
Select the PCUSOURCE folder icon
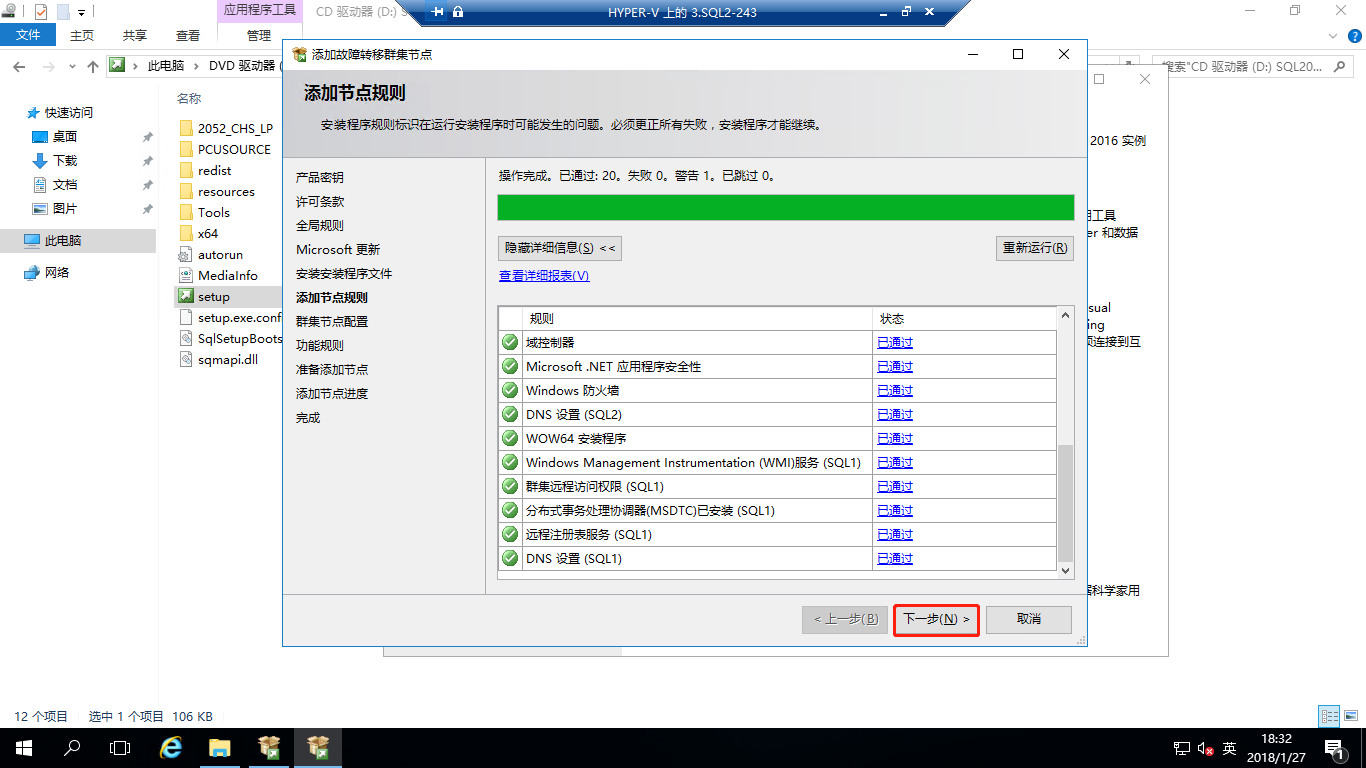pyautogui.click(x=186, y=149)
